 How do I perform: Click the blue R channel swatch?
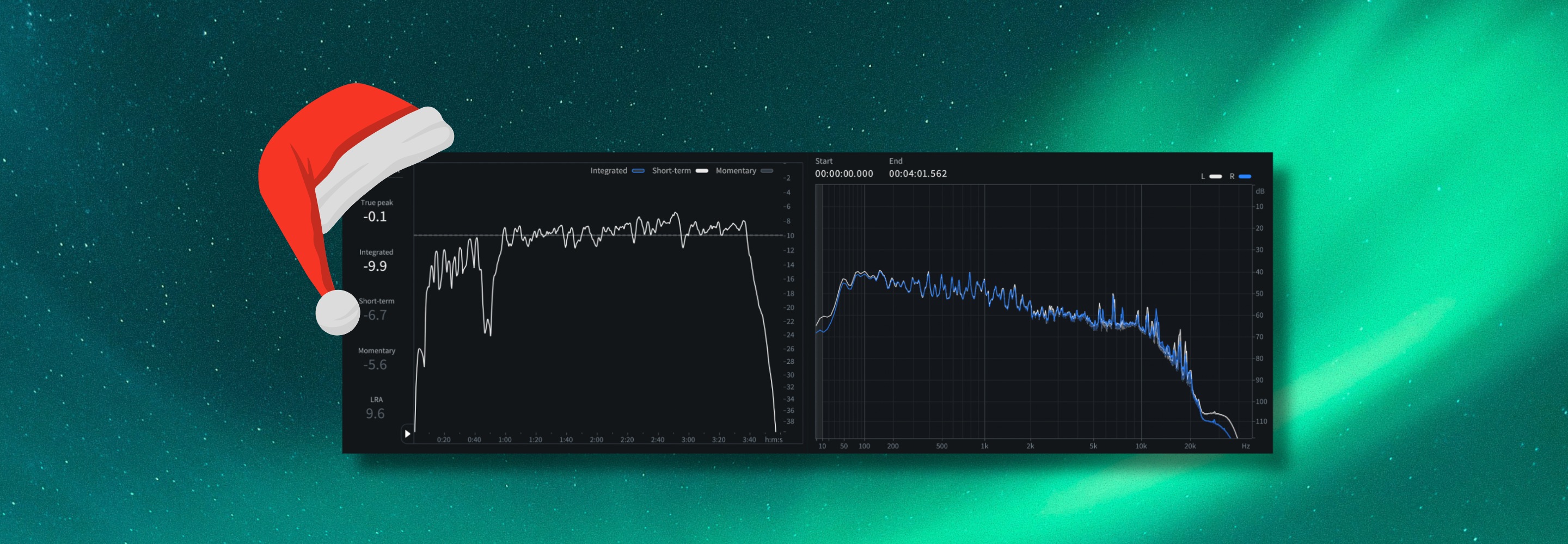(1245, 176)
